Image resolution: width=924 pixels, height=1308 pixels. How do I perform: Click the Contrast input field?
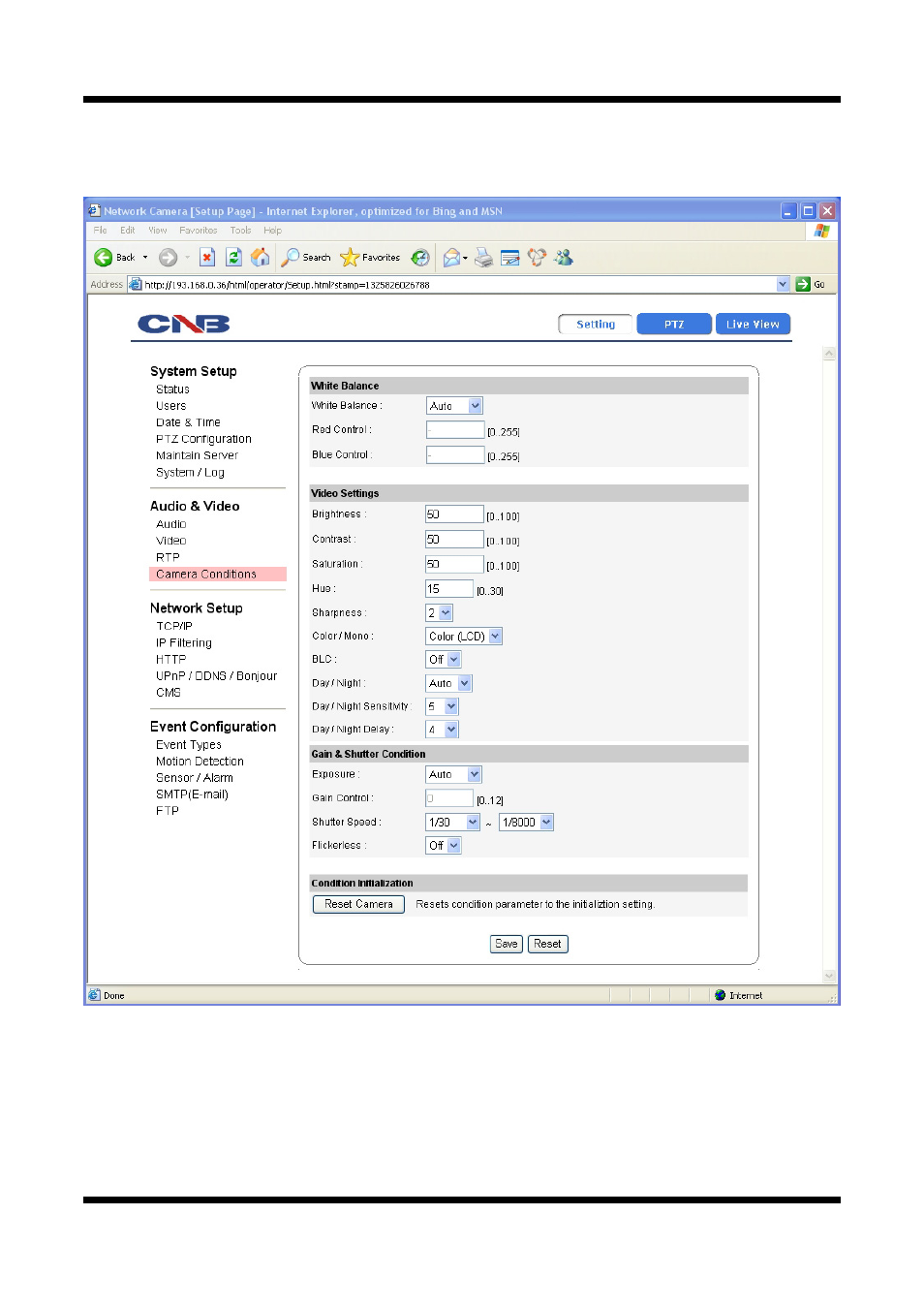454,540
